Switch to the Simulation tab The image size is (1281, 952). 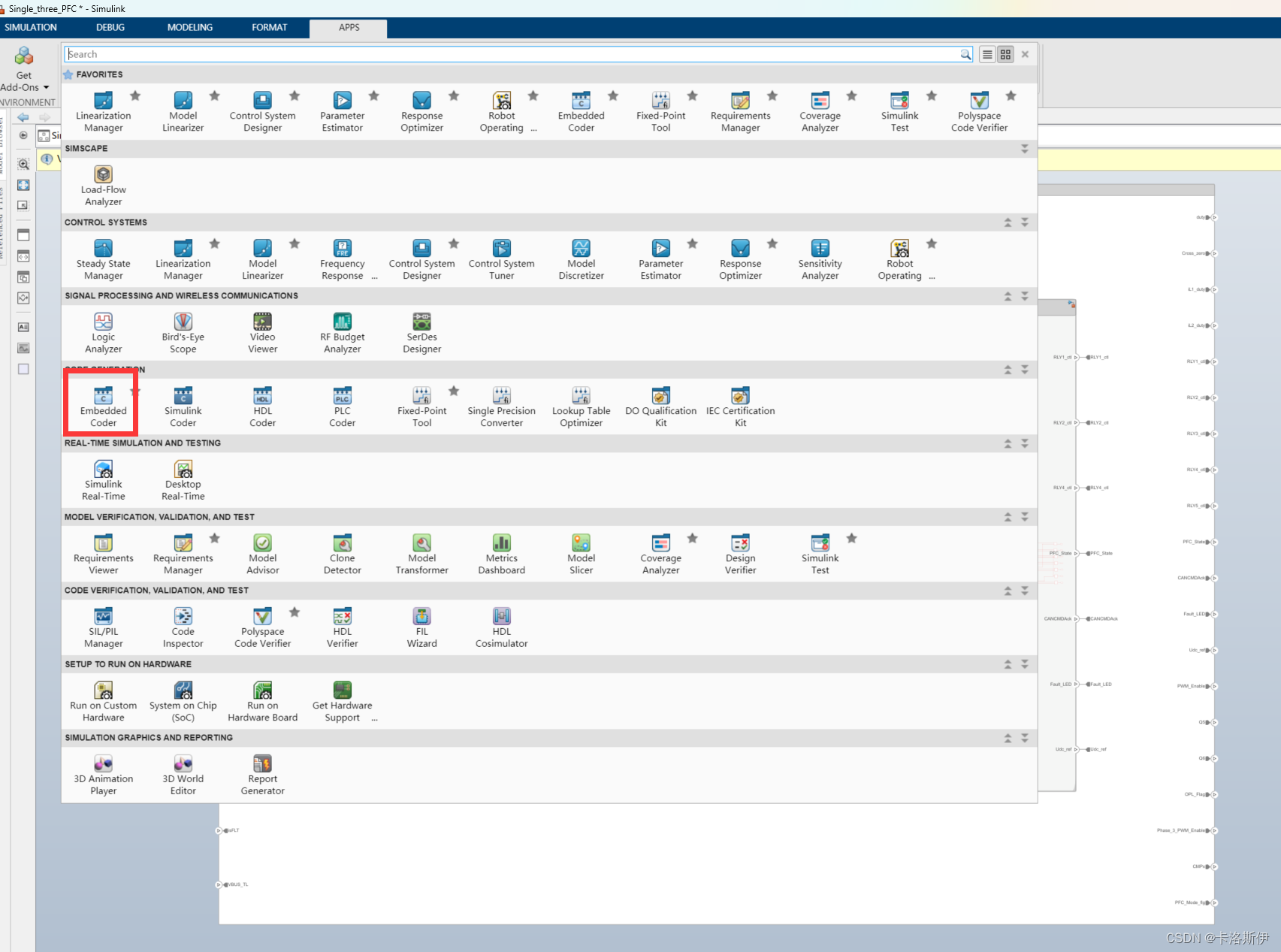31,27
